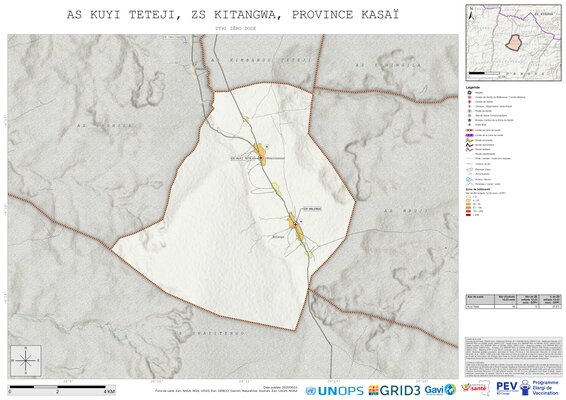Click the 'Zone de bâtiments' legend heading
The image size is (566, 400).
click(478, 189)
